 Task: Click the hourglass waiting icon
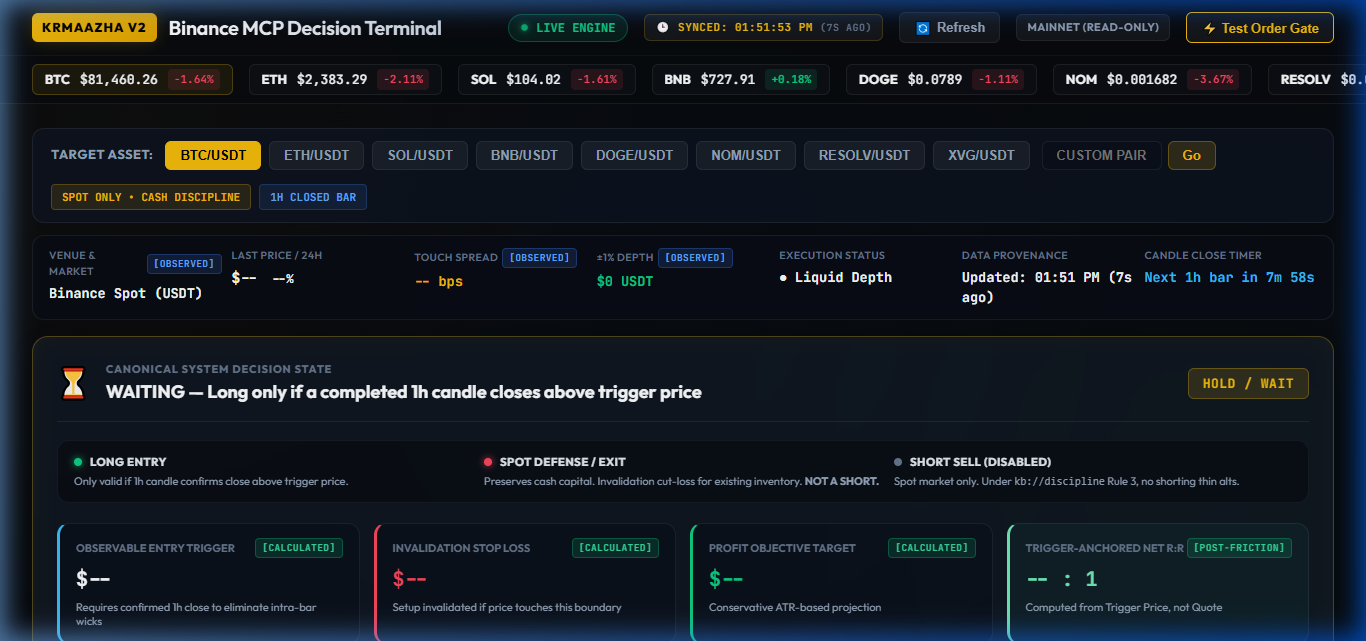click(74, 383)
